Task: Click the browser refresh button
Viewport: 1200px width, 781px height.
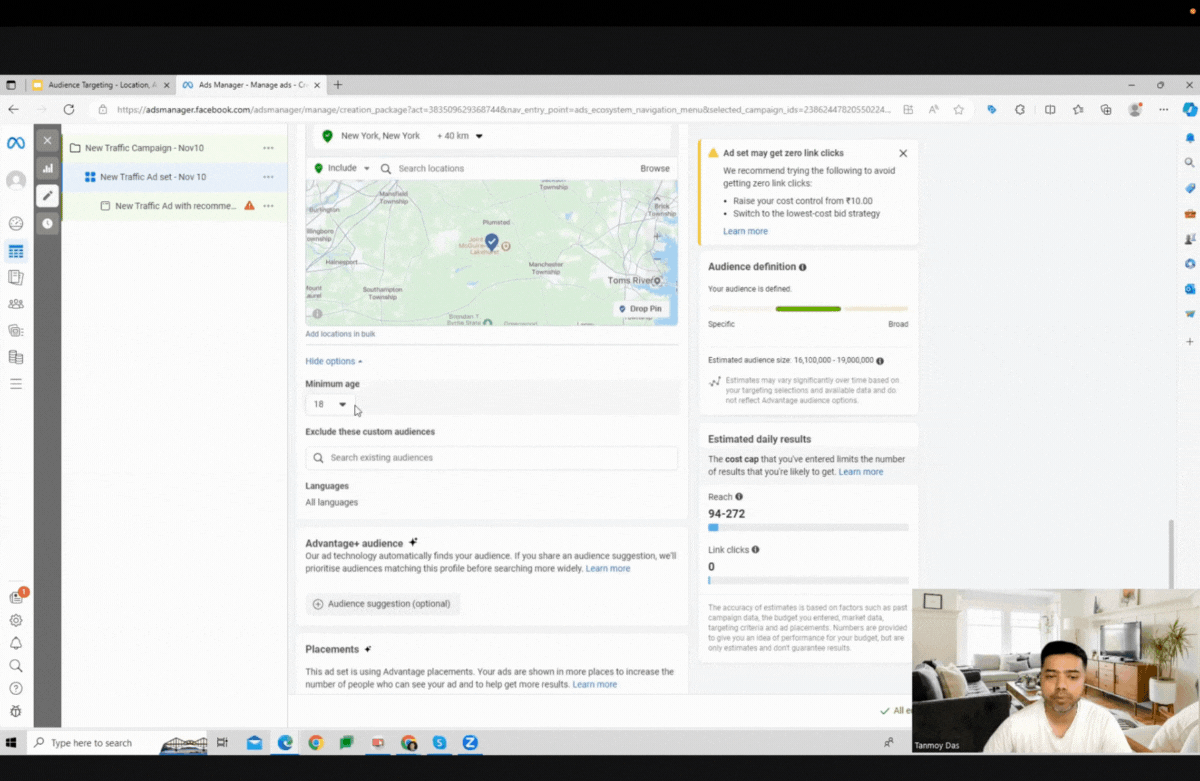Action: tap(69, 110)
